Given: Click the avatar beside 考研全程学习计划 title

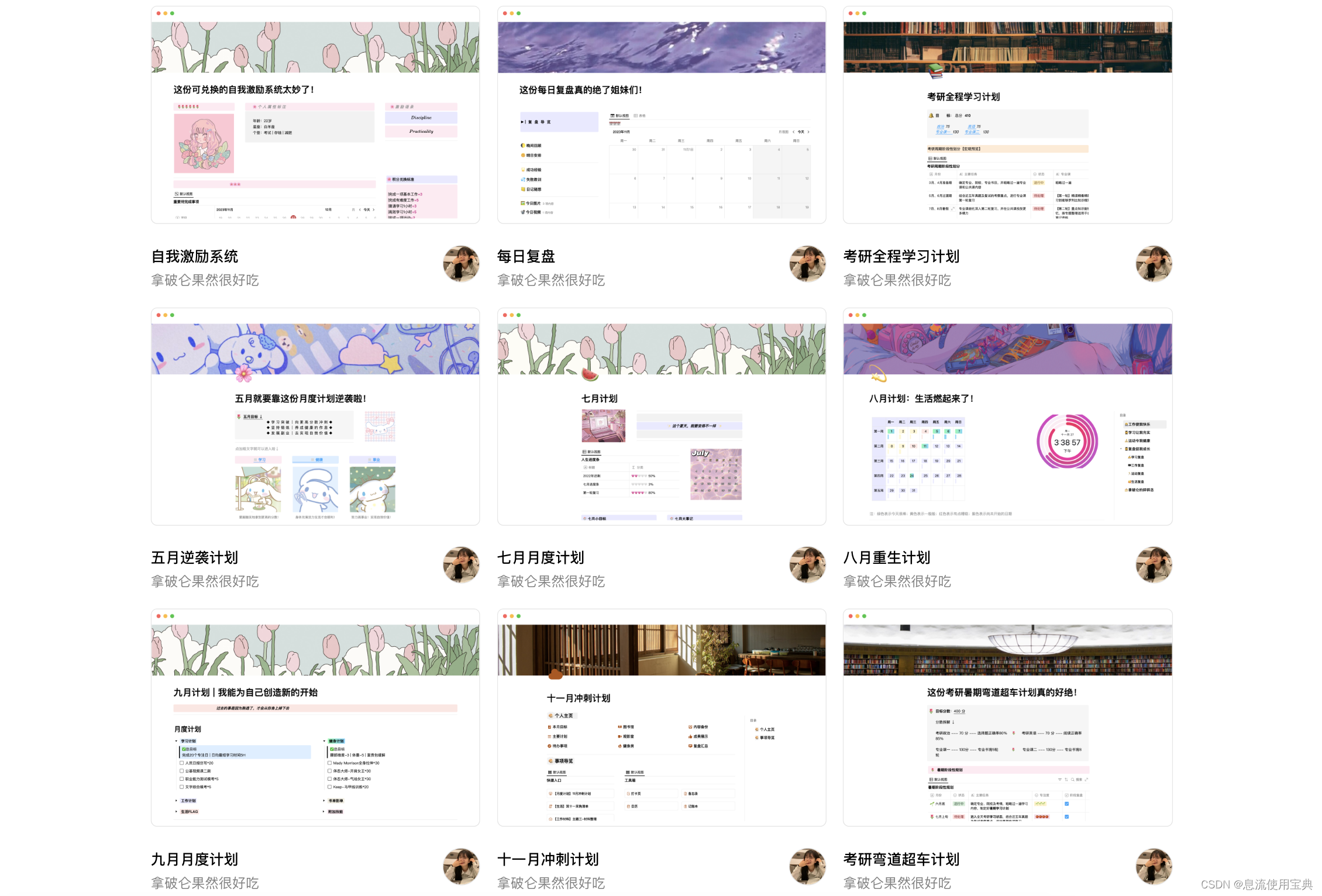Looking at the screenshot, I should click(1154, 264).
